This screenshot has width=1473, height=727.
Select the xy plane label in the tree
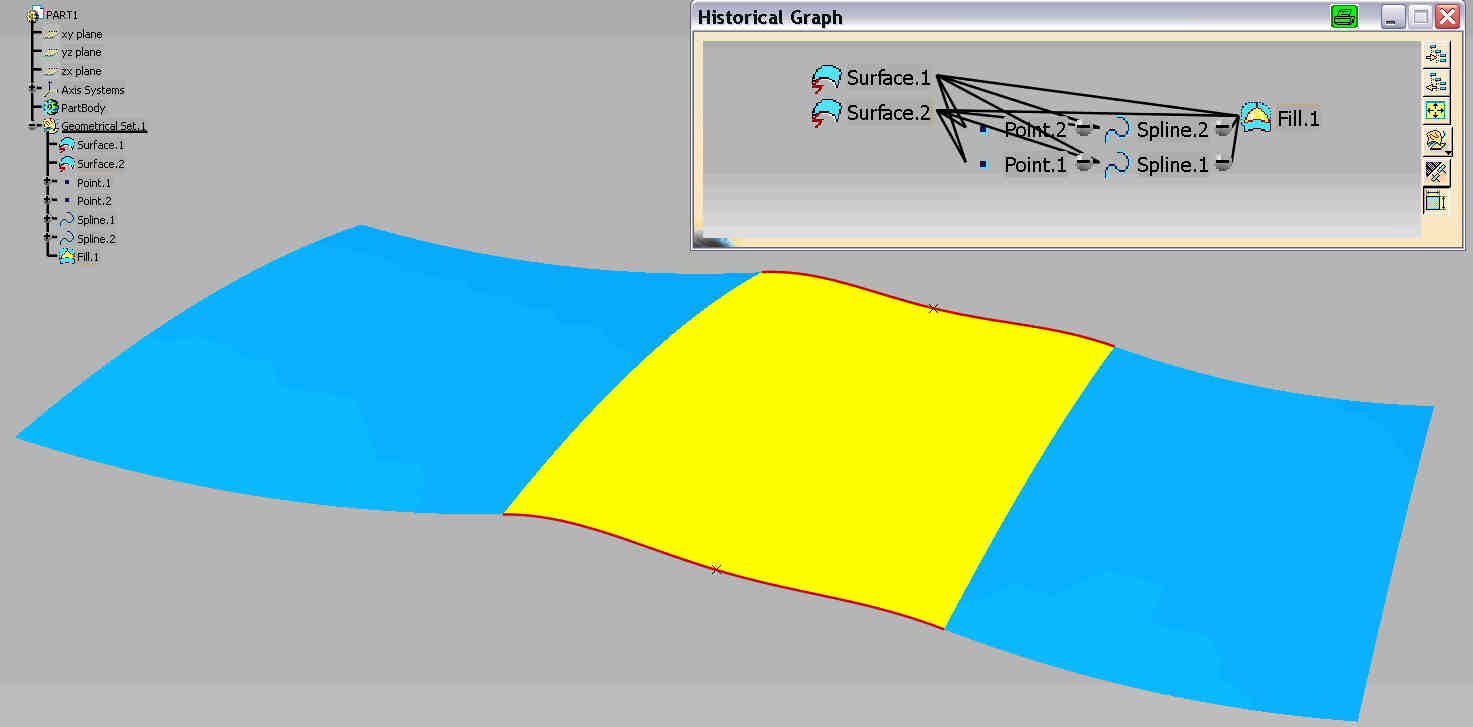pos(82,34)
